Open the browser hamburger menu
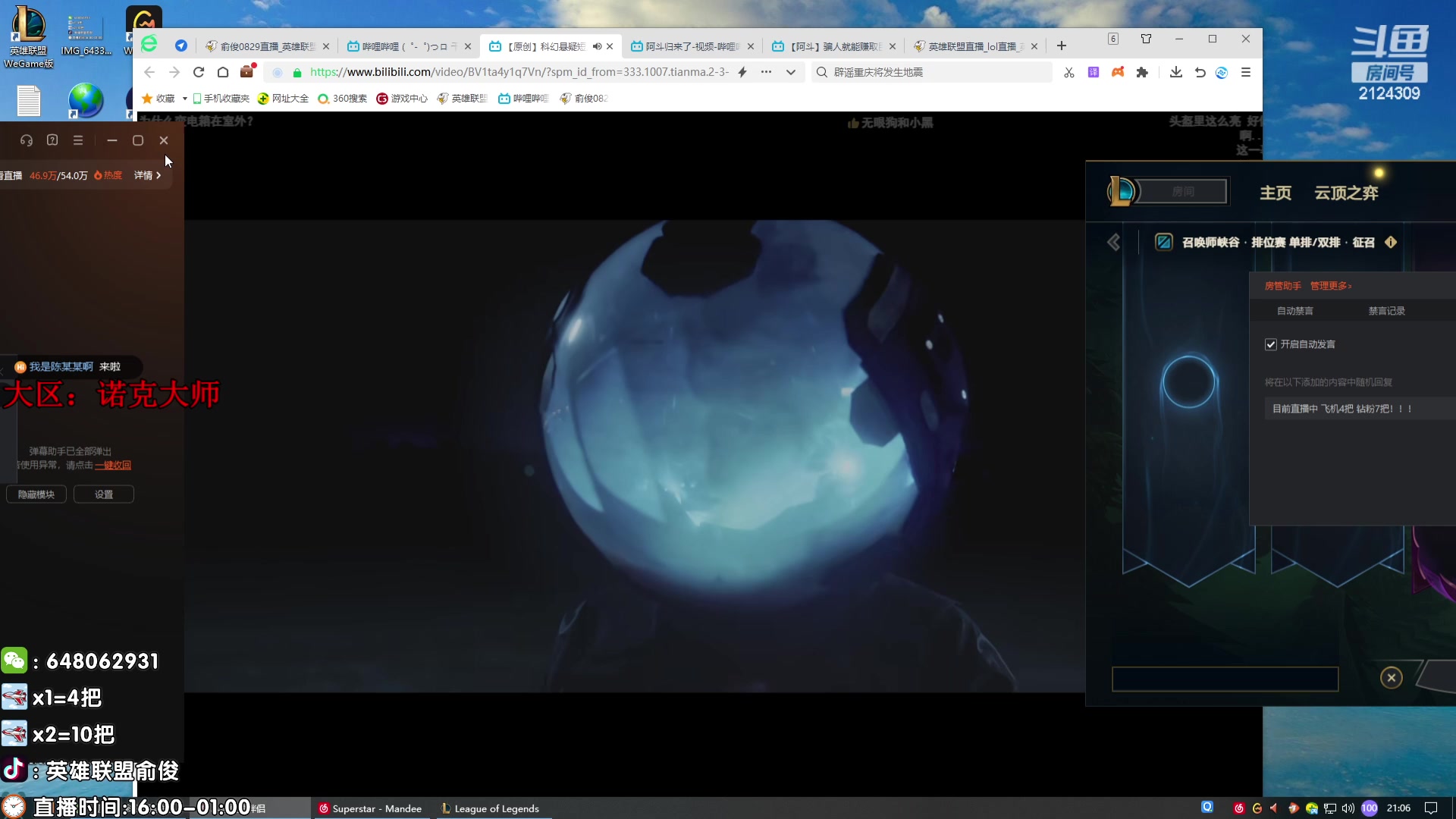Image resolution: width=1456 pixels, height=819 pixels. (x=1246, y=72)
